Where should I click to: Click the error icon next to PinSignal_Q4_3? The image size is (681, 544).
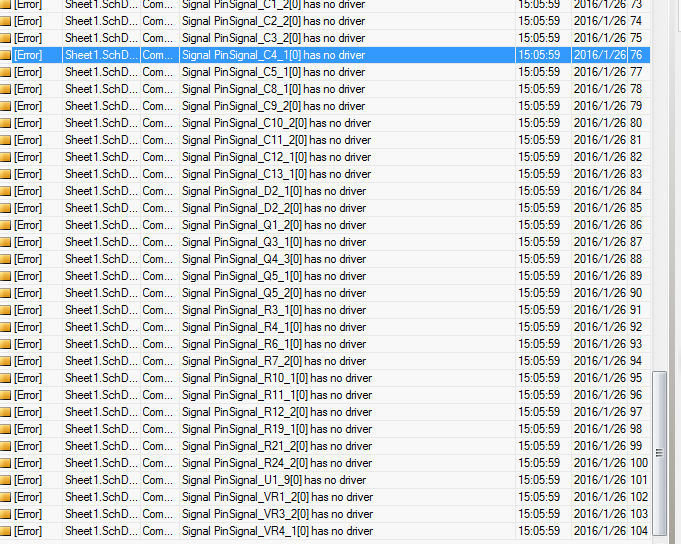(6, 259)
